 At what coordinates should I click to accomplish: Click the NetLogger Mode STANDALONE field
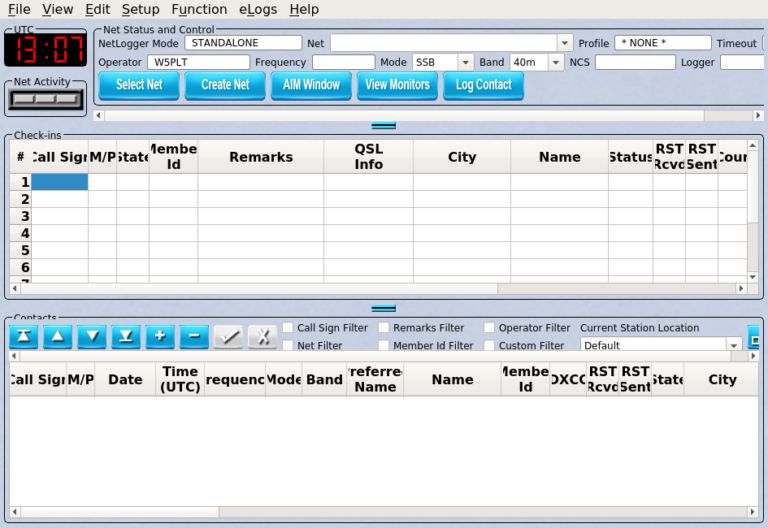click(x=243, y=43)
